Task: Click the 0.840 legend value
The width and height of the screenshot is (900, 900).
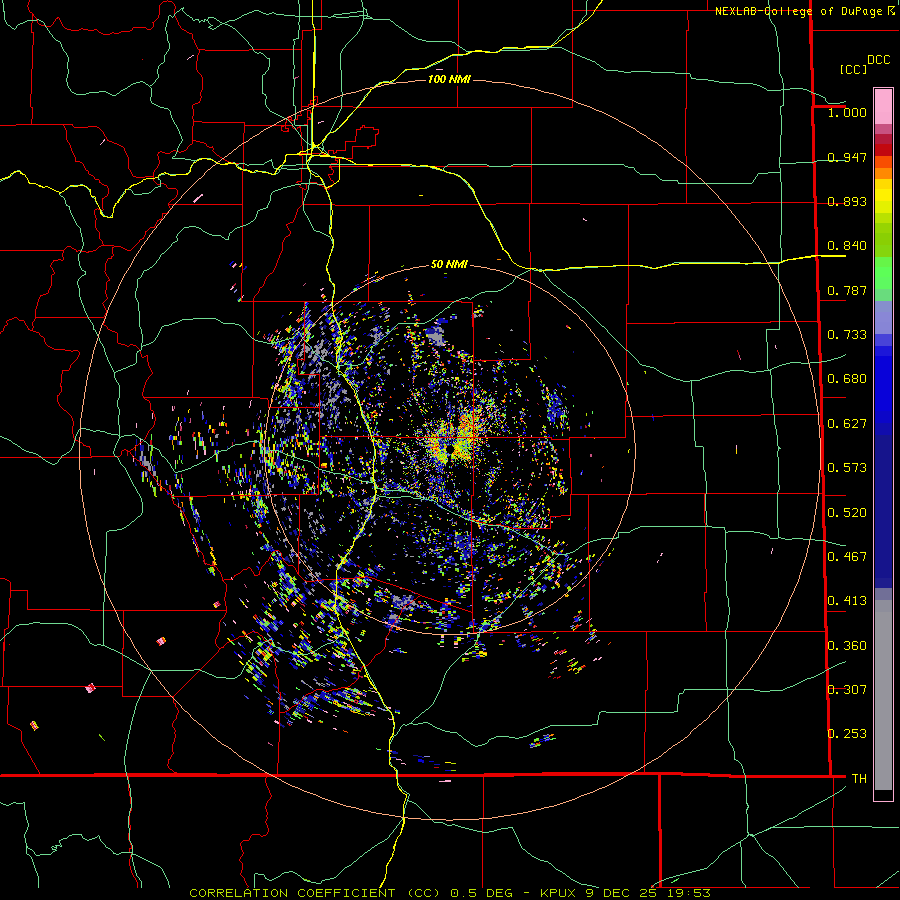Action: pos(847,246)
